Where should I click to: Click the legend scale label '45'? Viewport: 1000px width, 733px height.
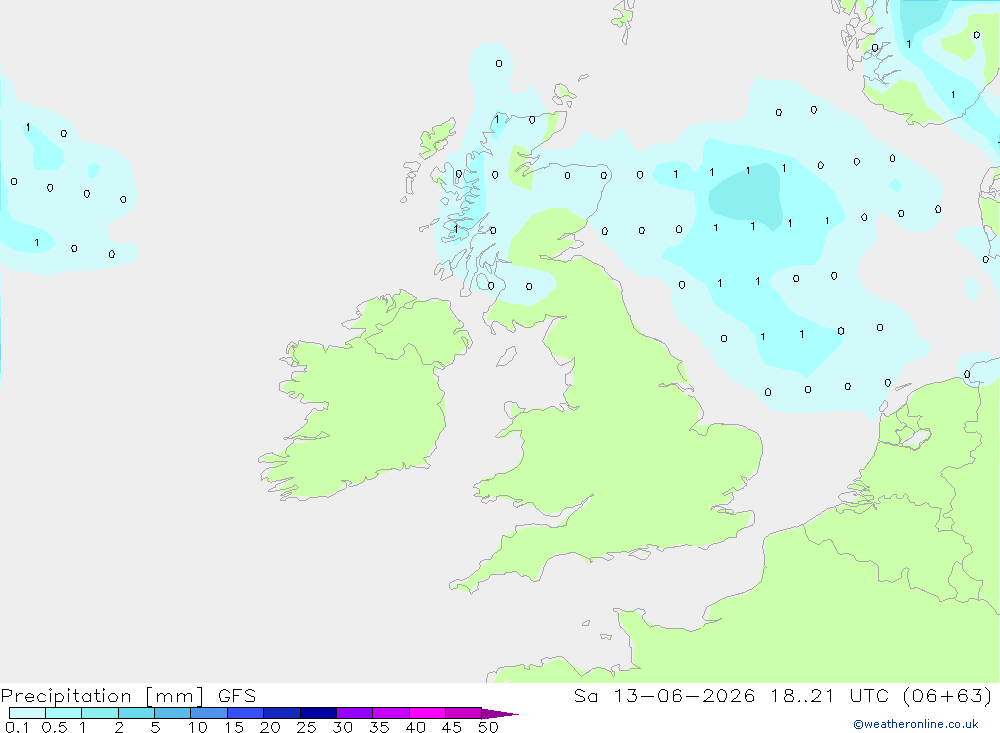tap(452, 727)
